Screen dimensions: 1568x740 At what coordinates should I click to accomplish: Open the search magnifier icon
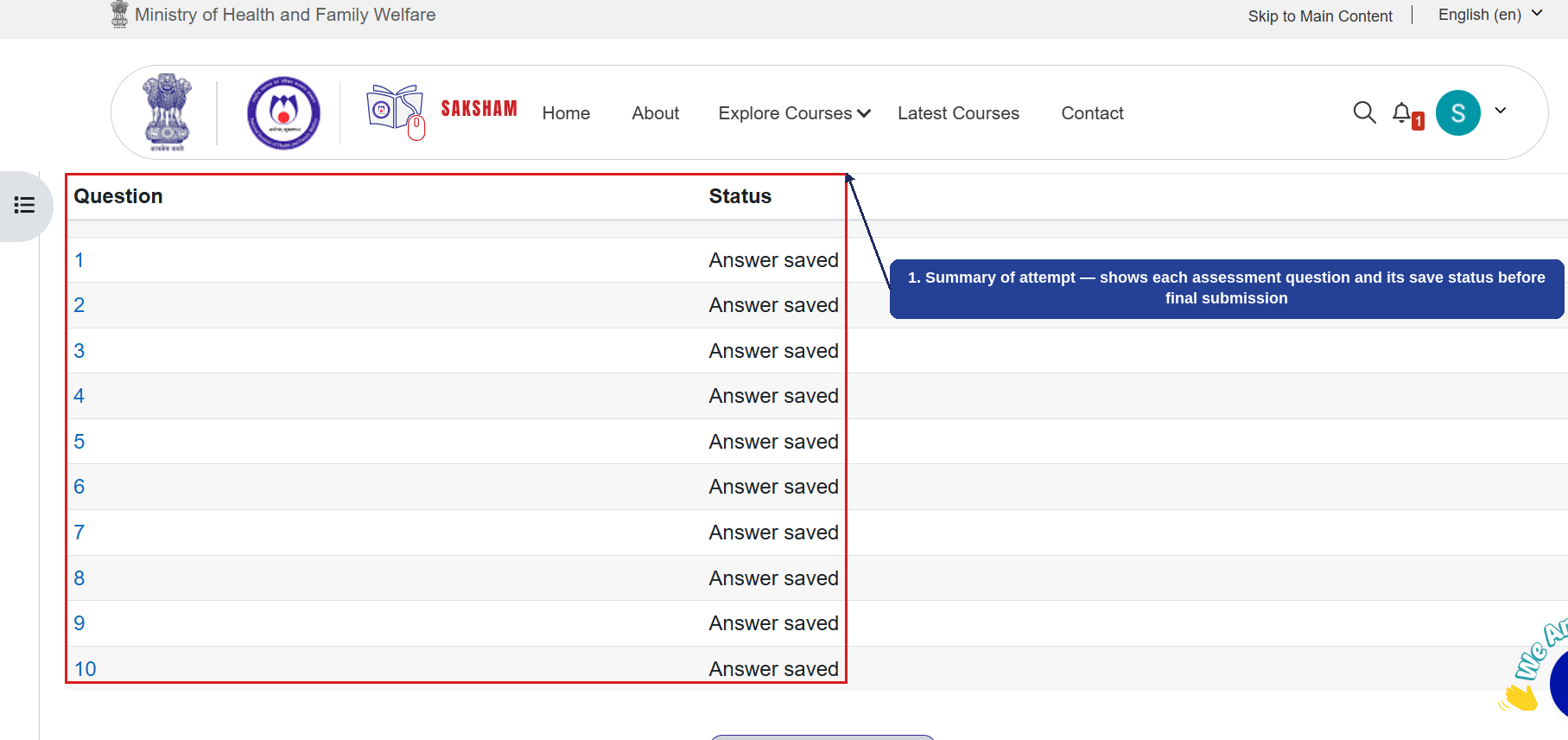tap(1364, 112)
